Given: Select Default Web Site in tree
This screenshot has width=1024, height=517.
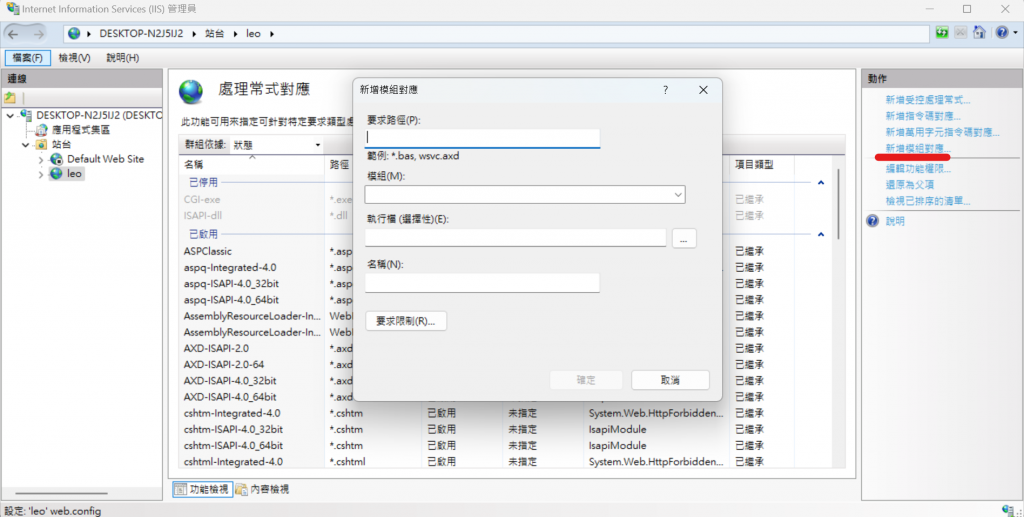Looking at the screenshot, I should (105, 159).
